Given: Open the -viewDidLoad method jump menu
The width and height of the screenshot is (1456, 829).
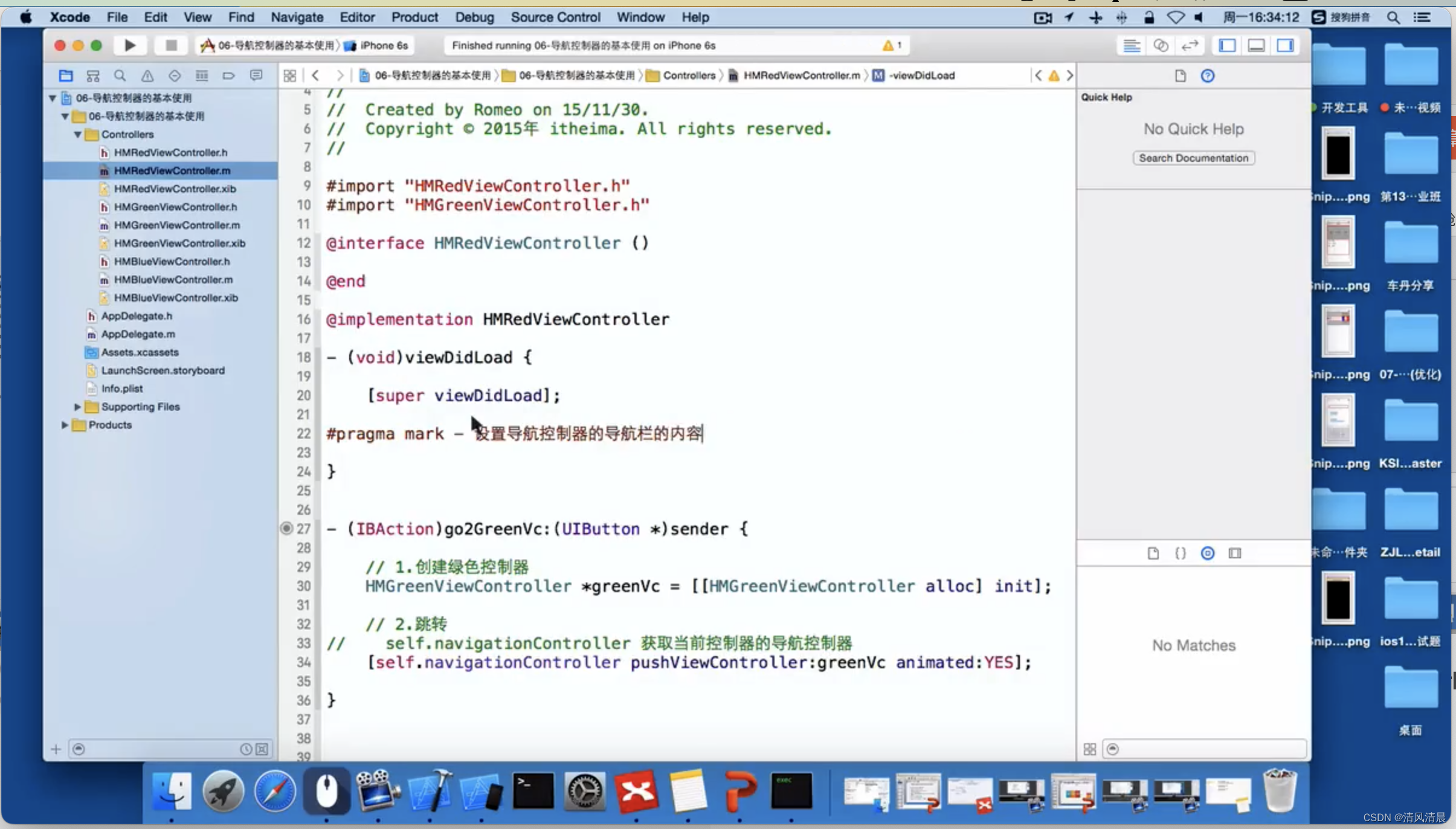Looking at the screenshot, I should [x=914, y=76].
